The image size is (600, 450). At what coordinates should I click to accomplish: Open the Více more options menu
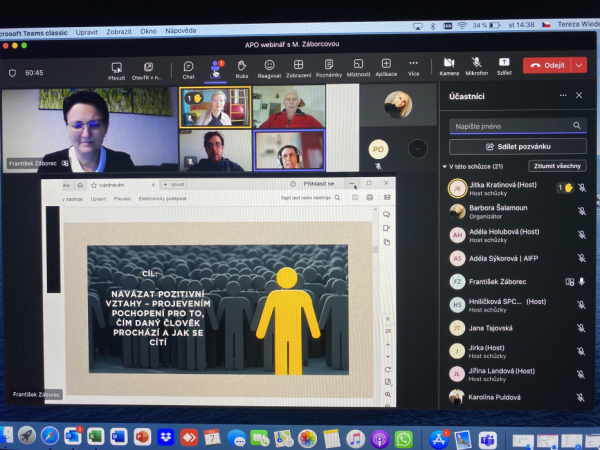pyautogui.click(x=414, y=68)
